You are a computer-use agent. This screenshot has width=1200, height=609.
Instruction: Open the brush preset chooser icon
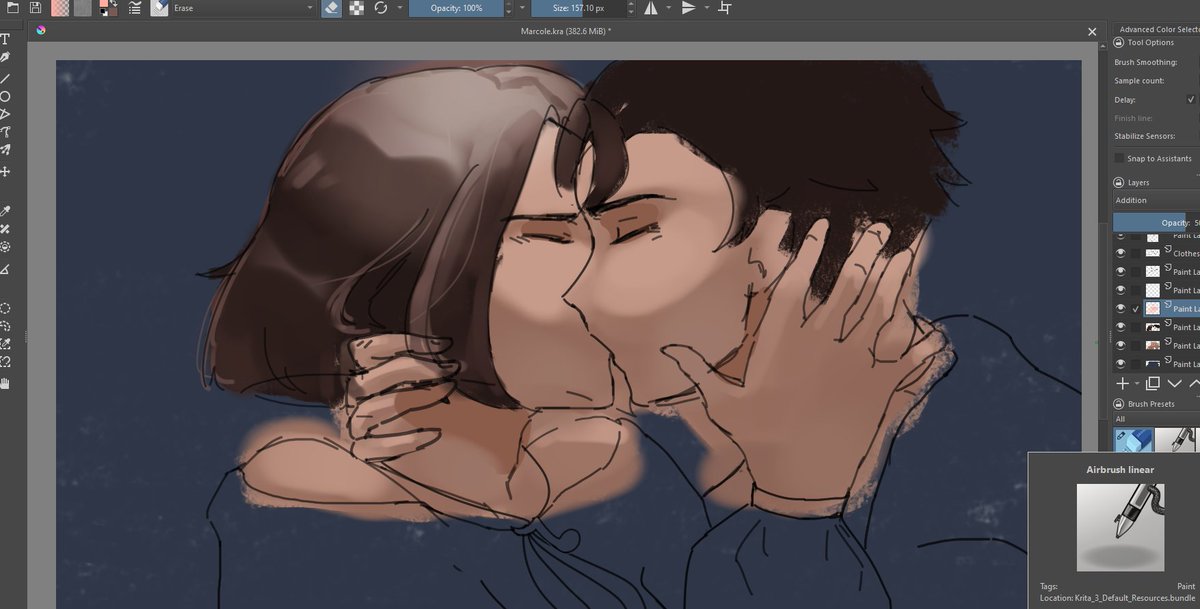tap(160, 8)
